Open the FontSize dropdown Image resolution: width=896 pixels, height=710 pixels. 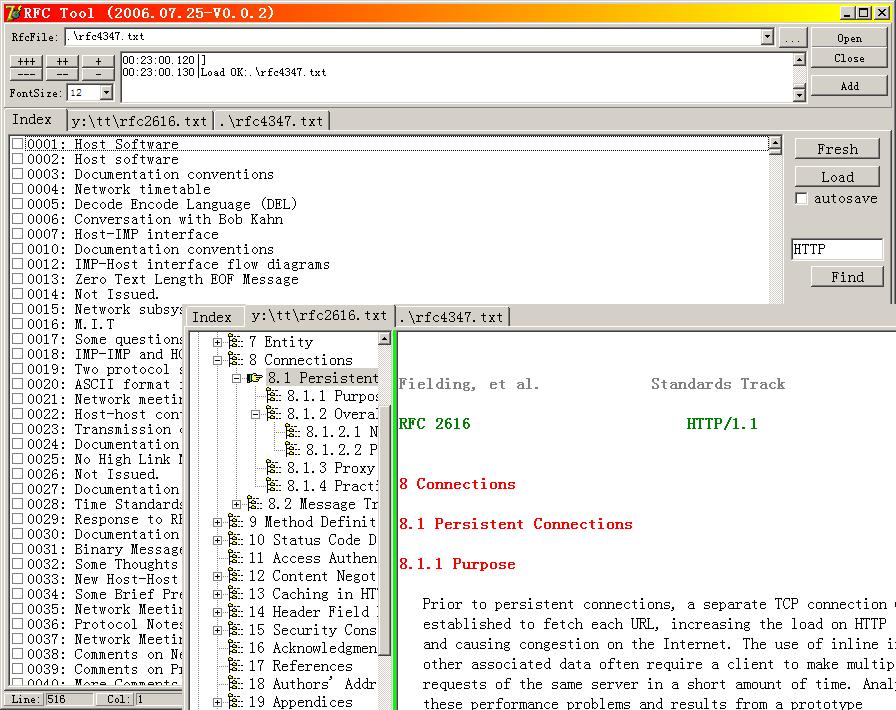click(106, 92)
